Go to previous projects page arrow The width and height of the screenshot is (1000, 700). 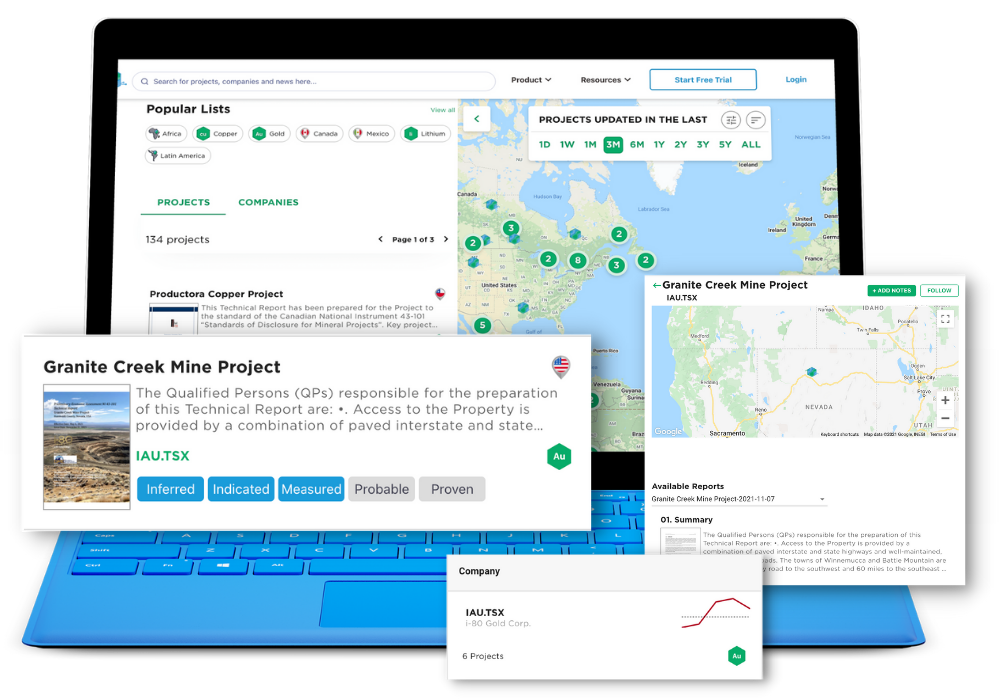coord(381,239)
